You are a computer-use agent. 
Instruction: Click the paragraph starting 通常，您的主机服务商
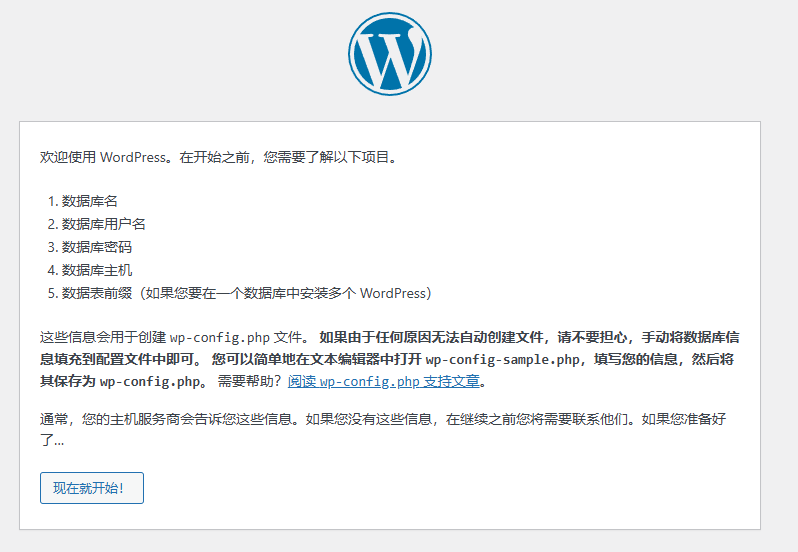click(383, 429)
